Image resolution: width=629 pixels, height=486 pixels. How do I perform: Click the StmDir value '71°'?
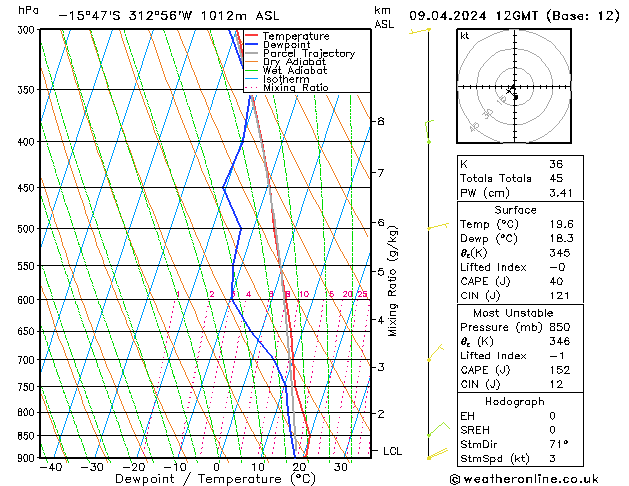coord(559,445)
